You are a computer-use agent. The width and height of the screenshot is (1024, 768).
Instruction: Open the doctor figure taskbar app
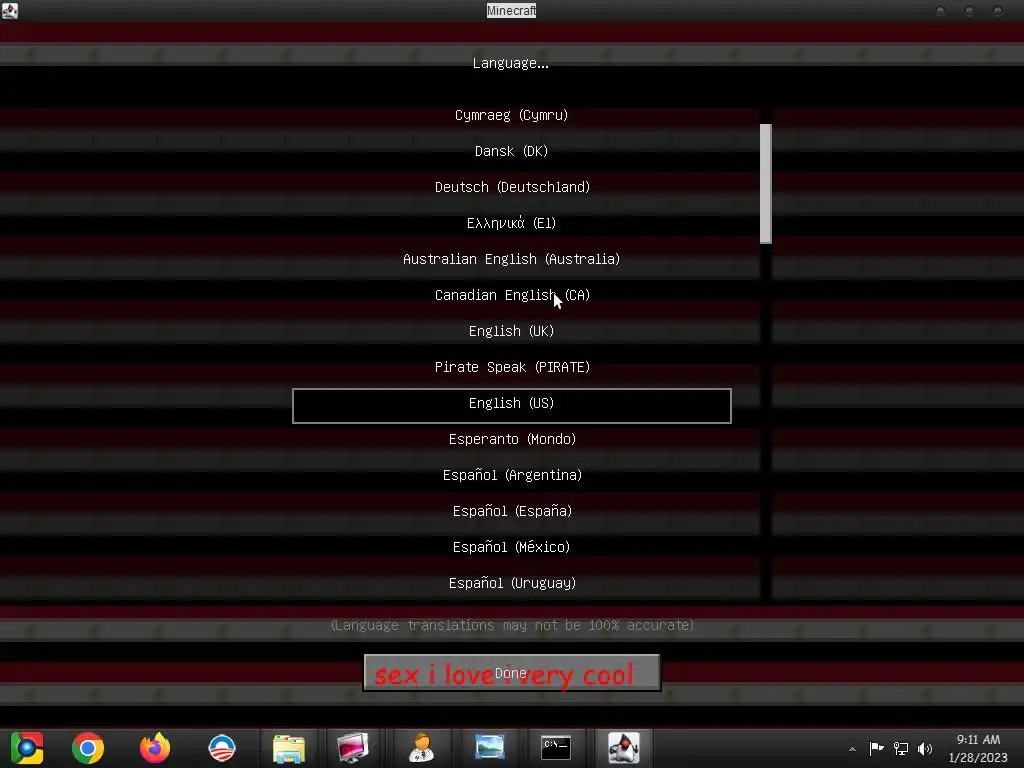[422, 748]
